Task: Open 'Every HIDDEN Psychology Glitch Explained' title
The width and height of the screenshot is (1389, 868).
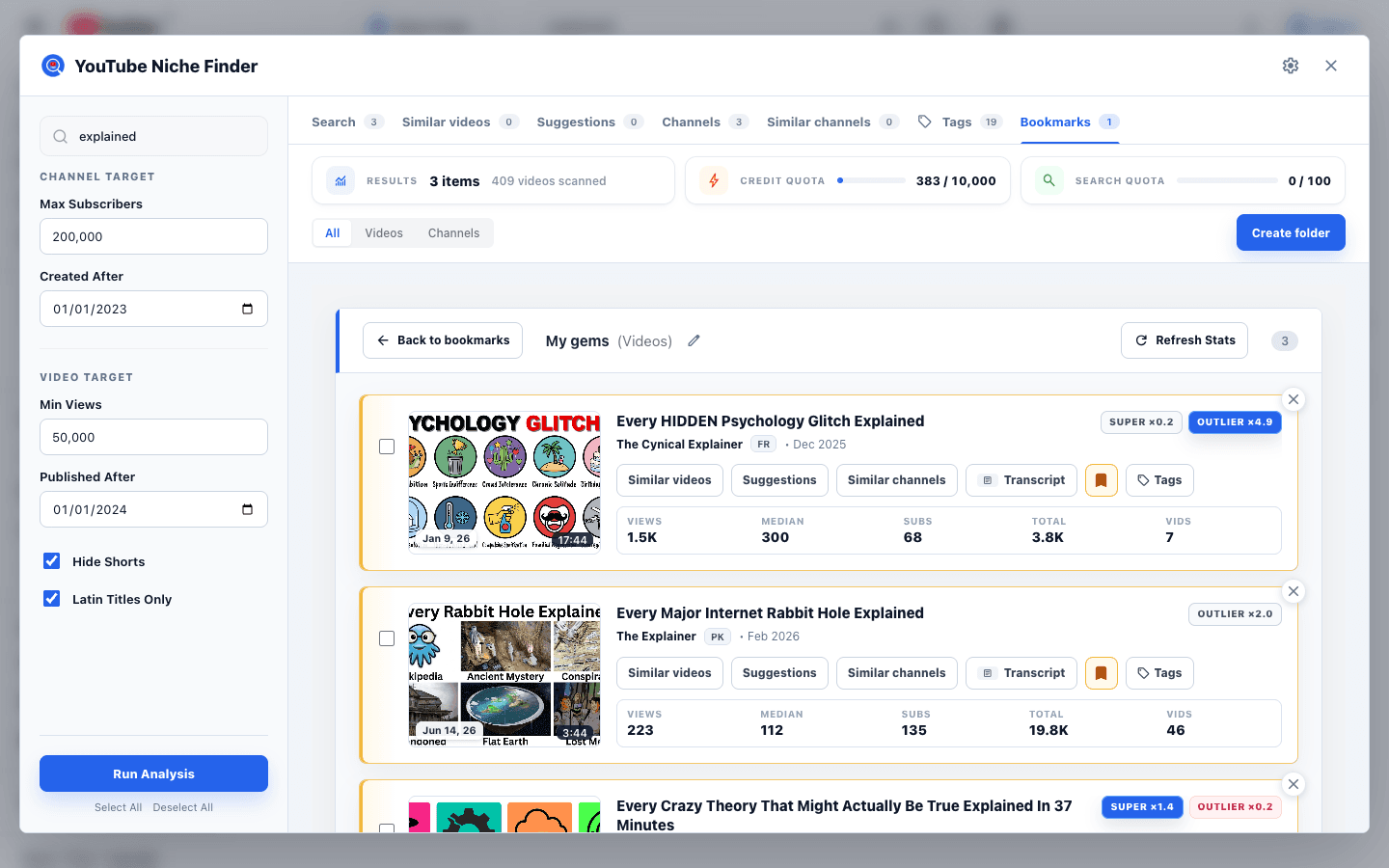Action: point(770,421)
